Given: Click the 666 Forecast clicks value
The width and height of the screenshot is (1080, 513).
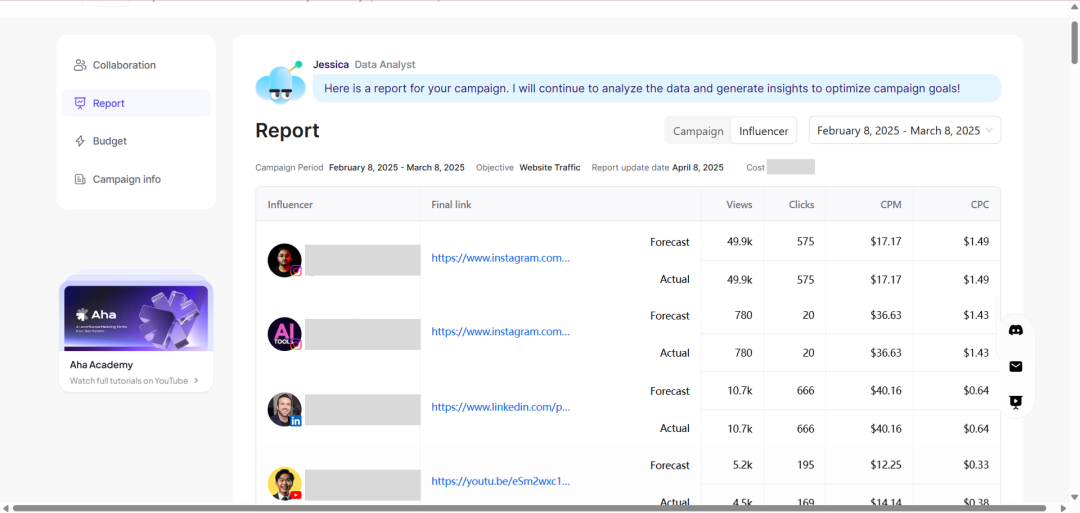Looking at the screenshot, I should pos(804,390).
